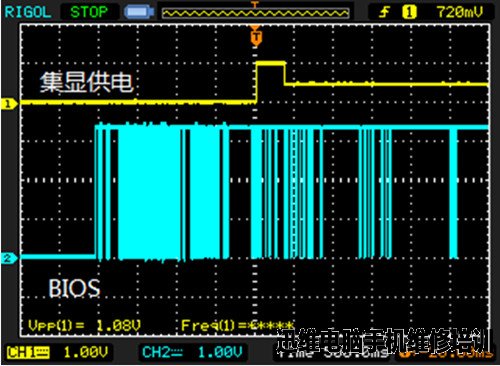Click the waveform memory overview bar
Screen dimensions: 500x366
pos(255,13)
